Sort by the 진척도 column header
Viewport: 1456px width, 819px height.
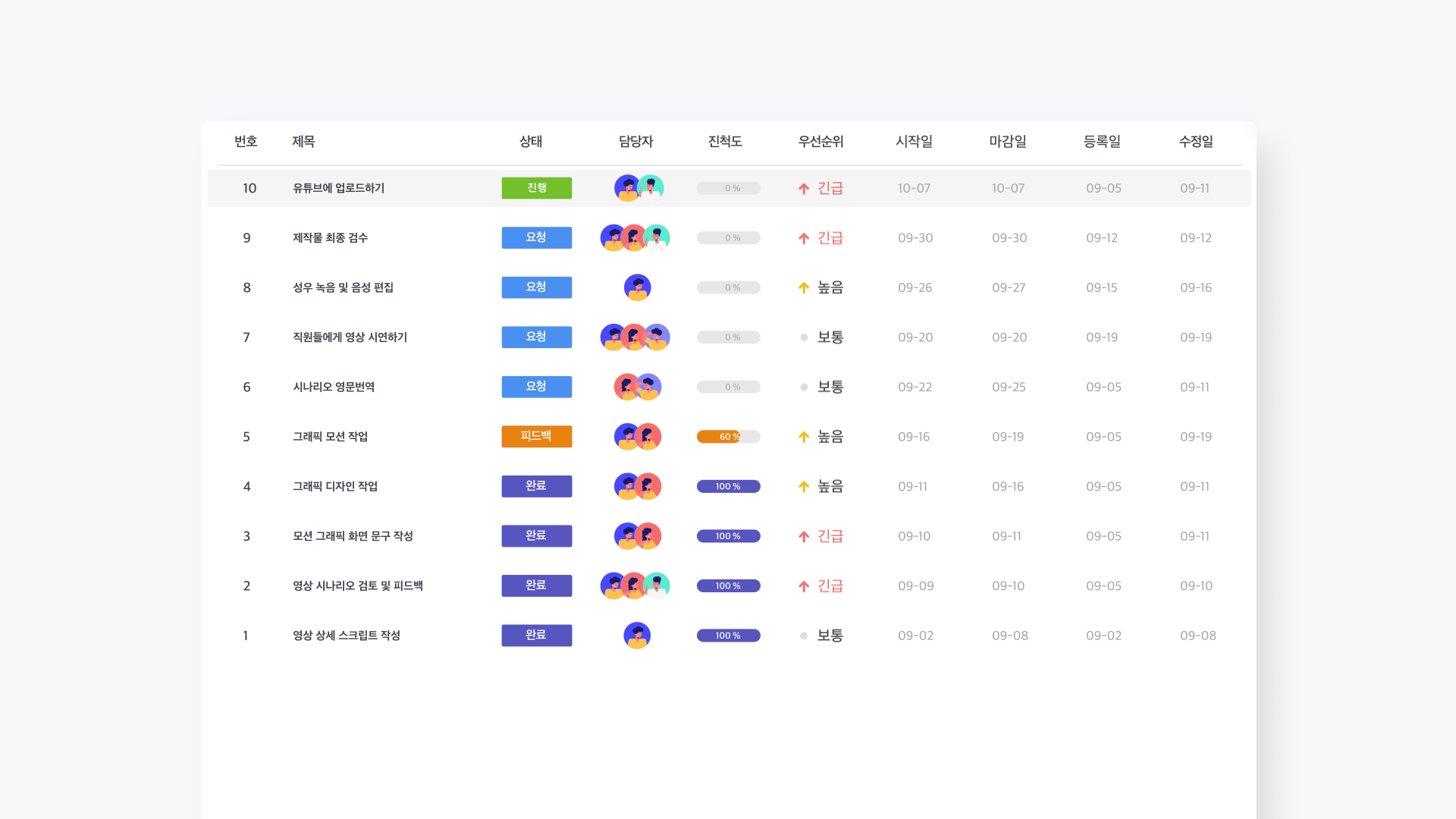pos(725,142)
